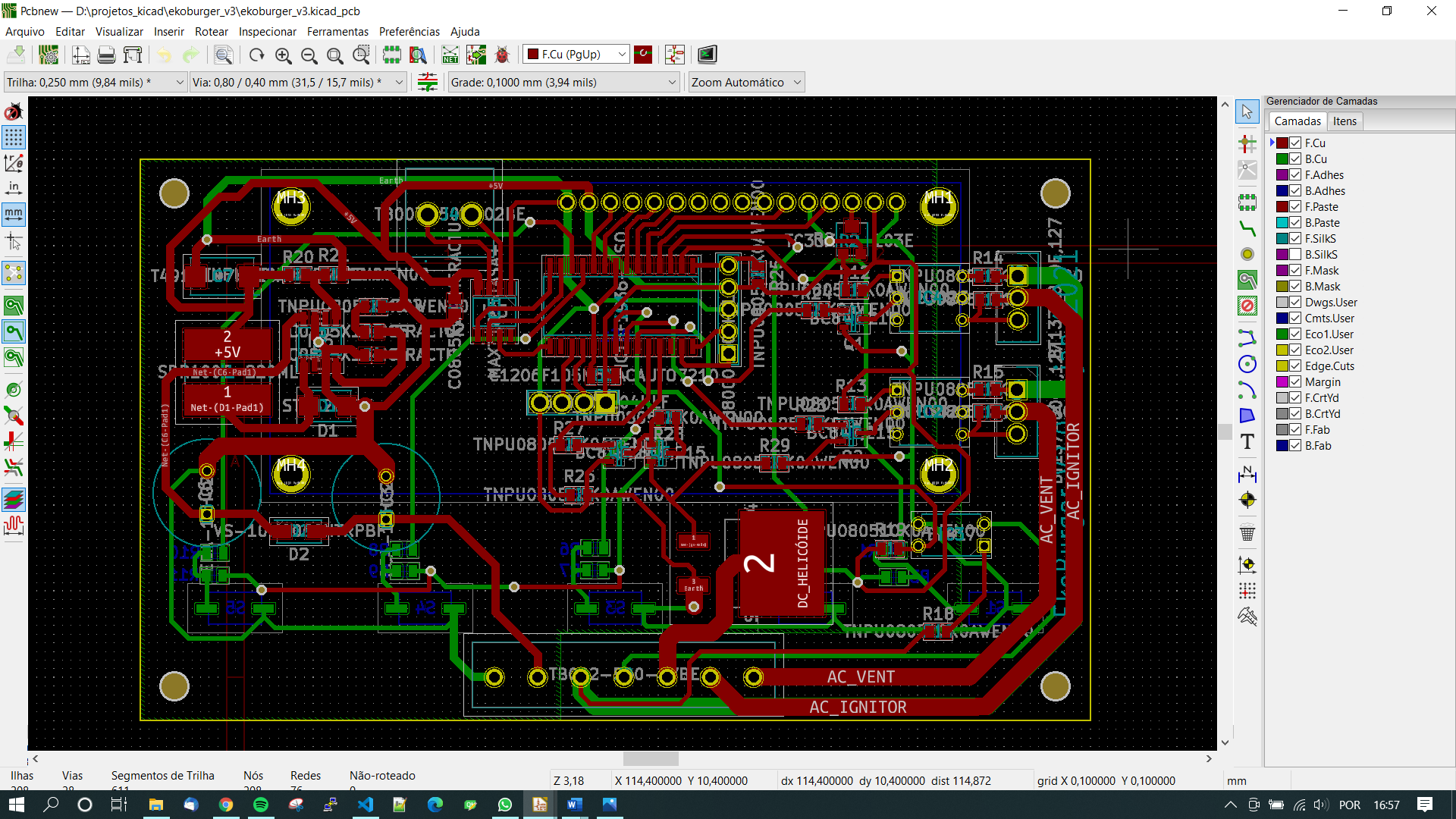Select the add text tool

[x=1247, y=441]
